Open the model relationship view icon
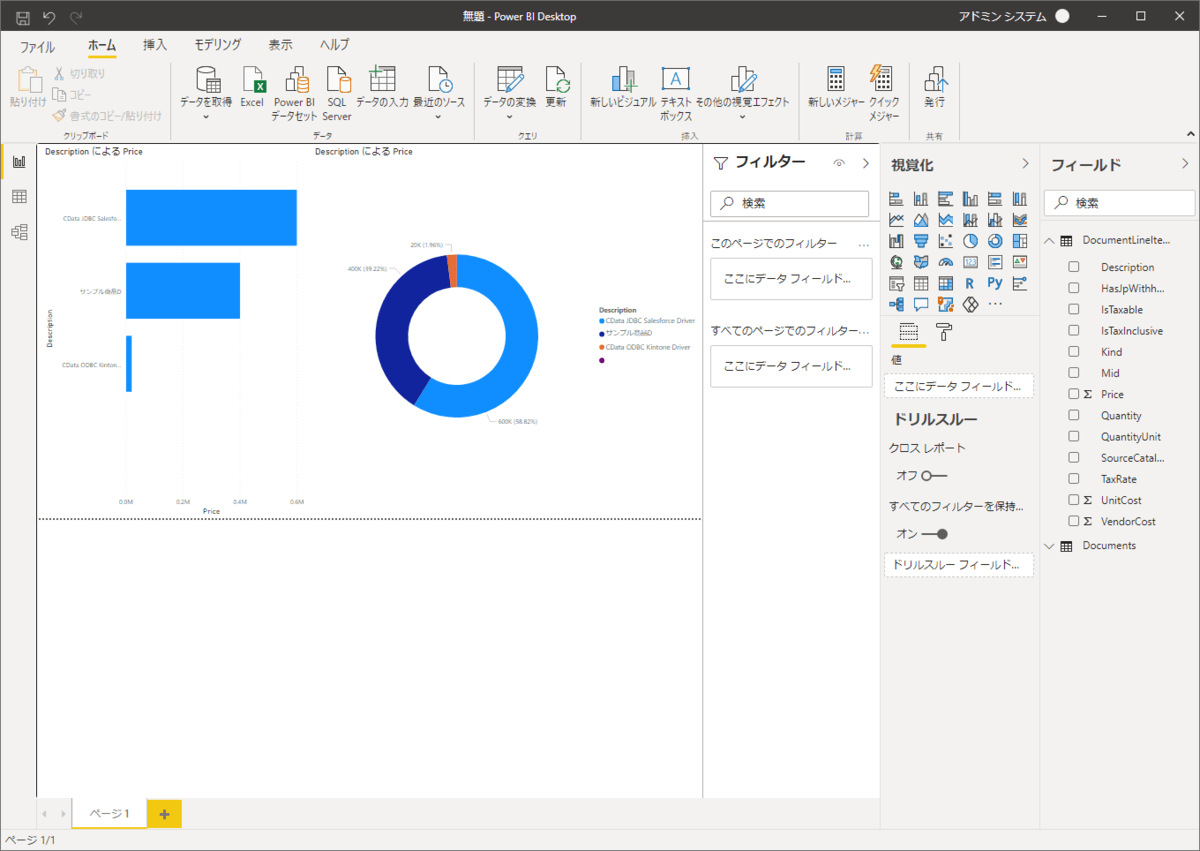The height and width of the screenshot is (851, 1200). coord(19,232)
